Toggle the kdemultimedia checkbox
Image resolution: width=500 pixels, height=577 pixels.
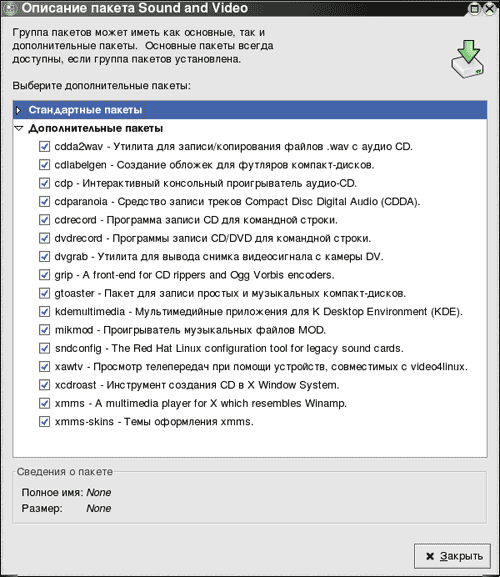click(x=45, y=312)
